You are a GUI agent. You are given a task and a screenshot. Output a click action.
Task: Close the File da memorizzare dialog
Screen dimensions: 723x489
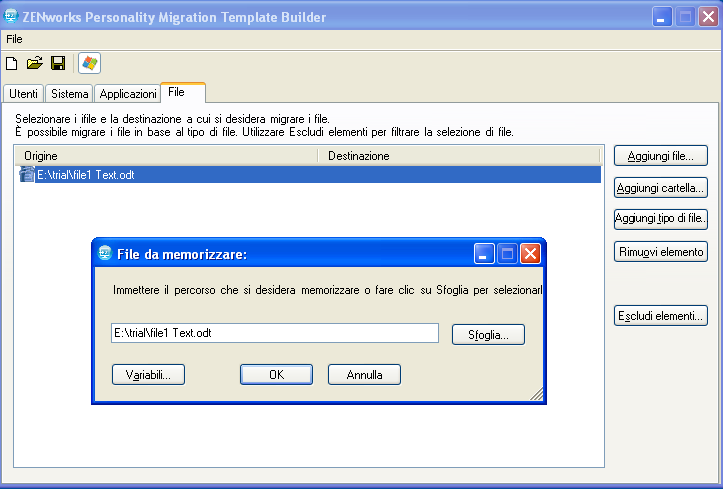pyautogui.click(x=530, y=253)
